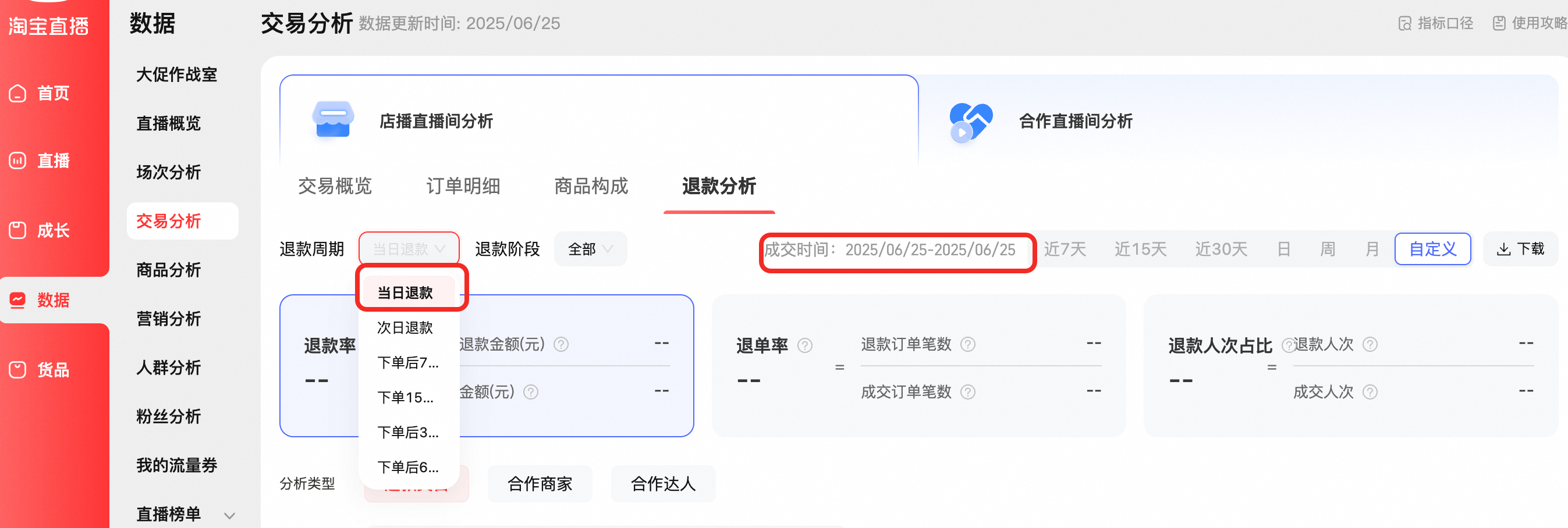
Task: Click help icon next to 退款人次
Action: [1370, 345]
